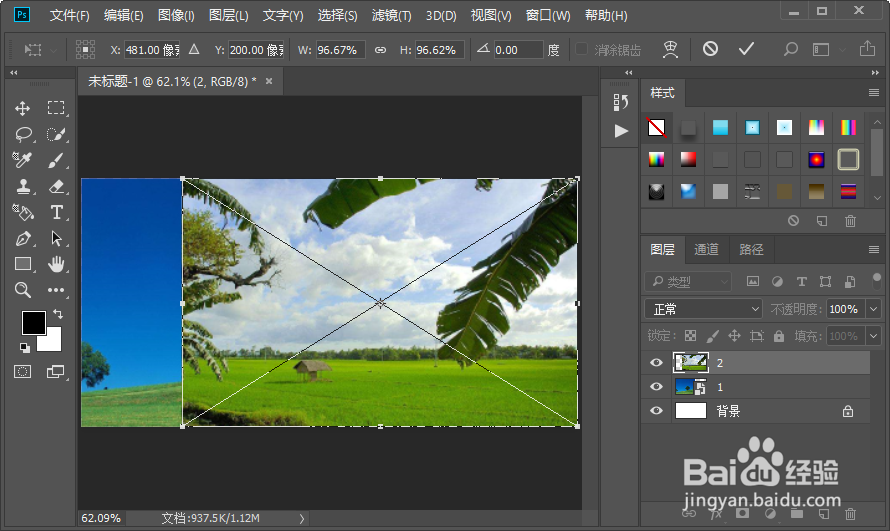Select the Eyedropper tool

pyautogui.click(x=22, y=161)
